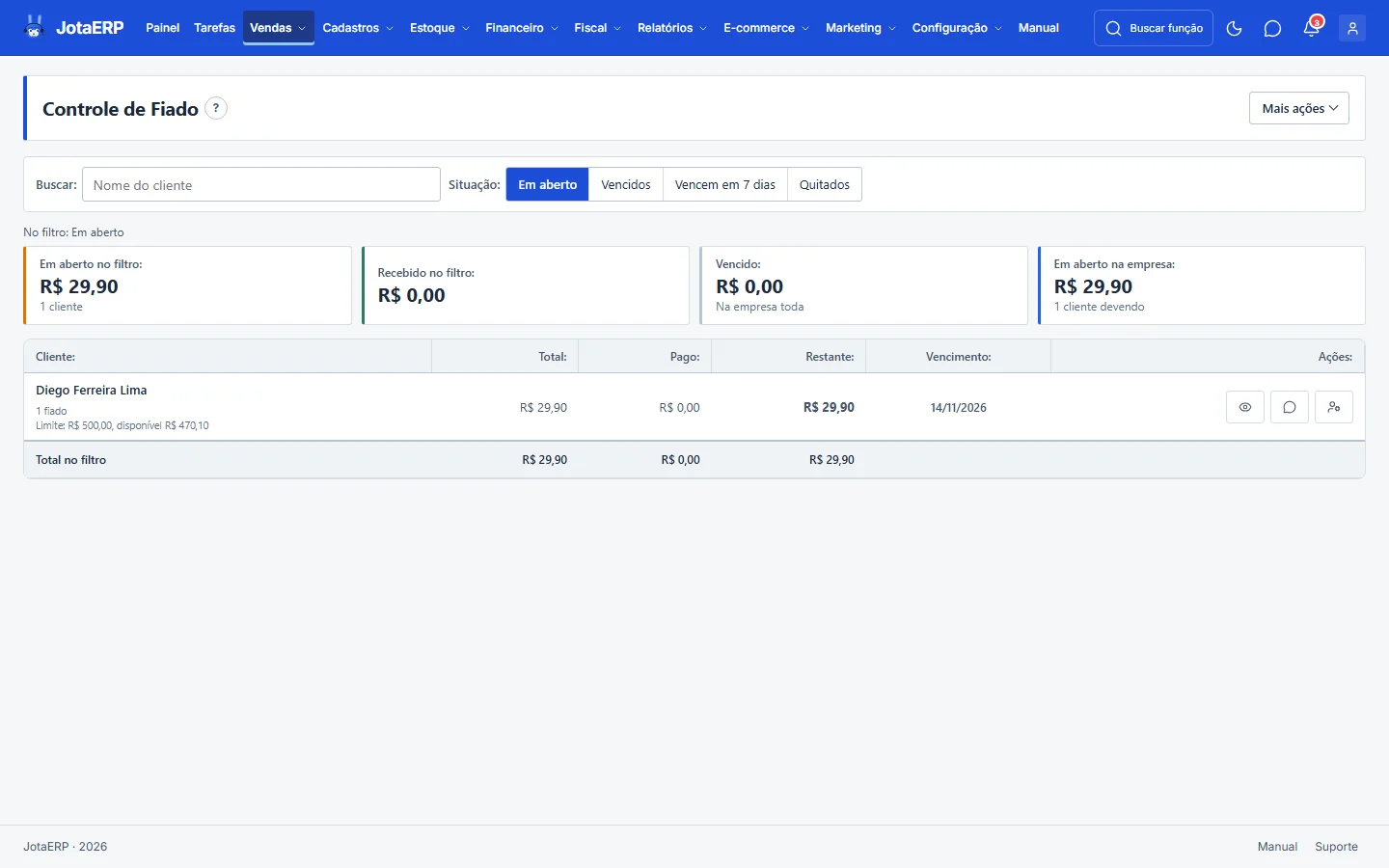
Task: Open the chat messages icon in header
Action: 1272,28
